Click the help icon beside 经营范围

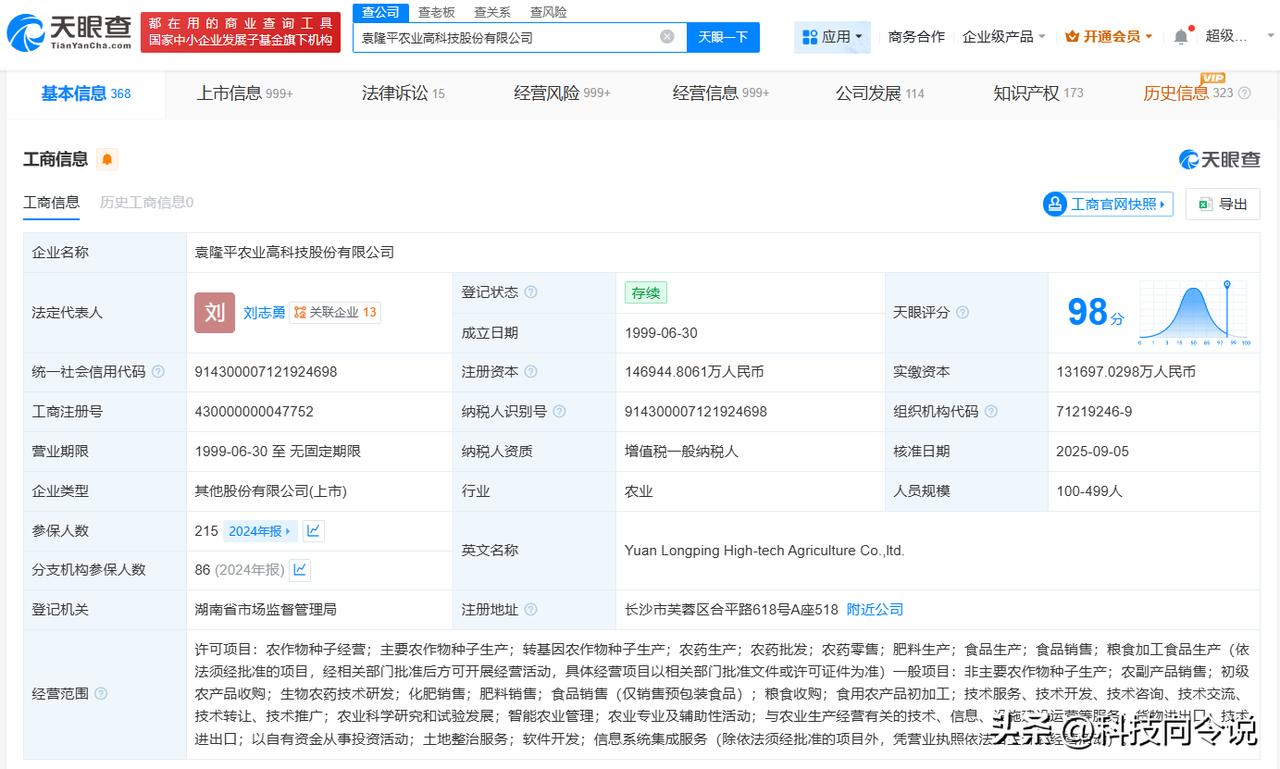(101, 693)
